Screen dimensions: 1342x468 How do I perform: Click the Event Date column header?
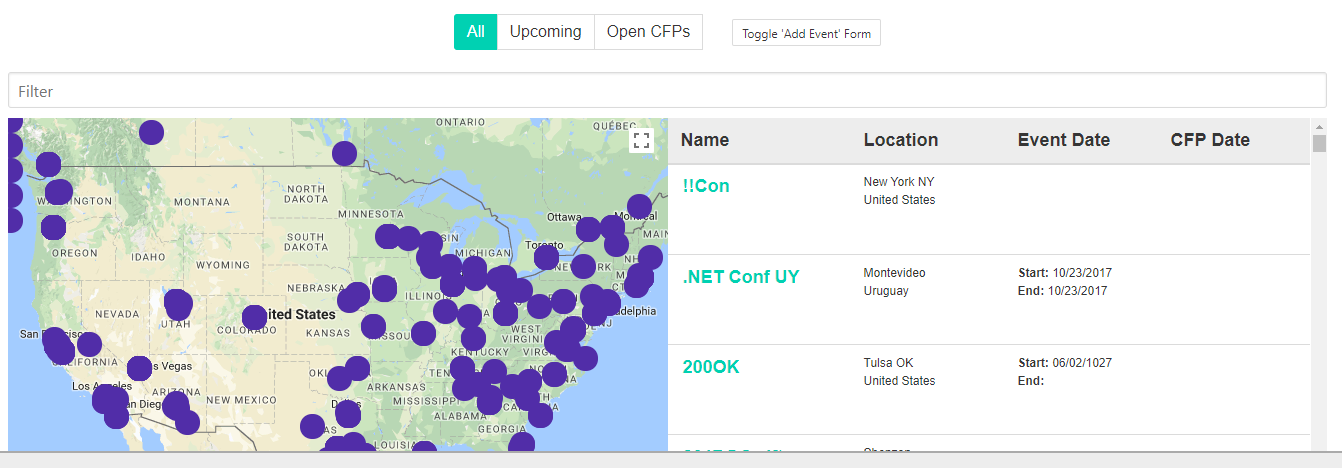1064,140
